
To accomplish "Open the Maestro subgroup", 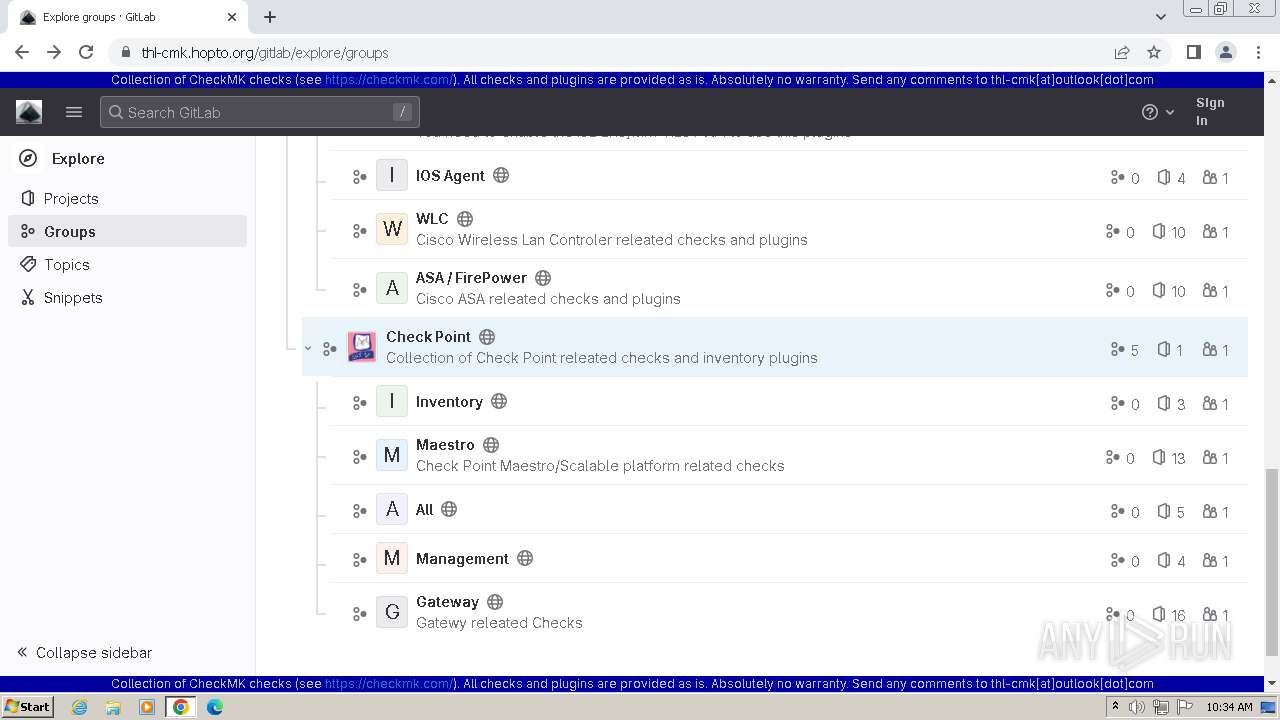I will pyautogui.click(x=445, y=444).
